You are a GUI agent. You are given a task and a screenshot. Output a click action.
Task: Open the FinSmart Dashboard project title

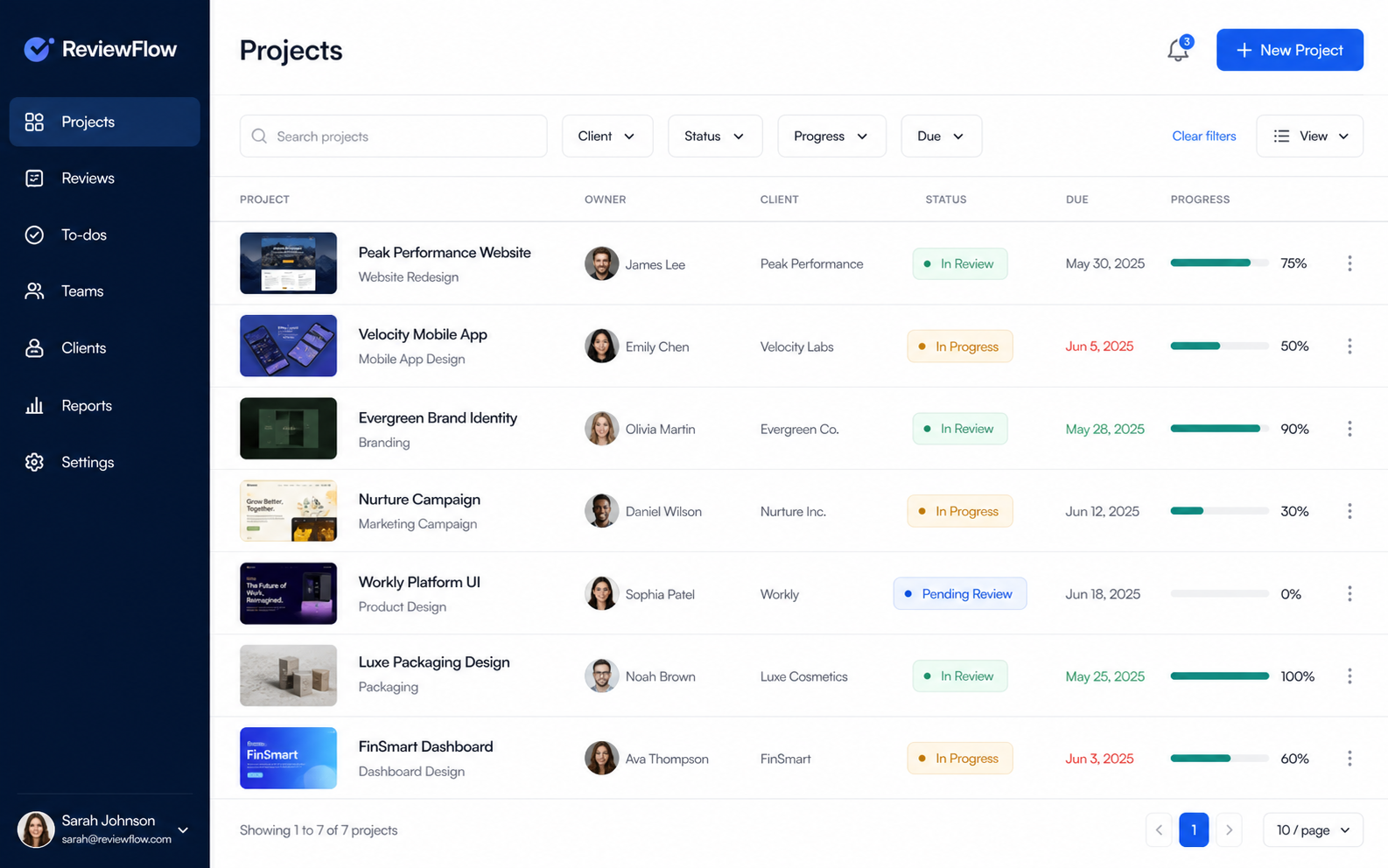[x=425, y=746]
